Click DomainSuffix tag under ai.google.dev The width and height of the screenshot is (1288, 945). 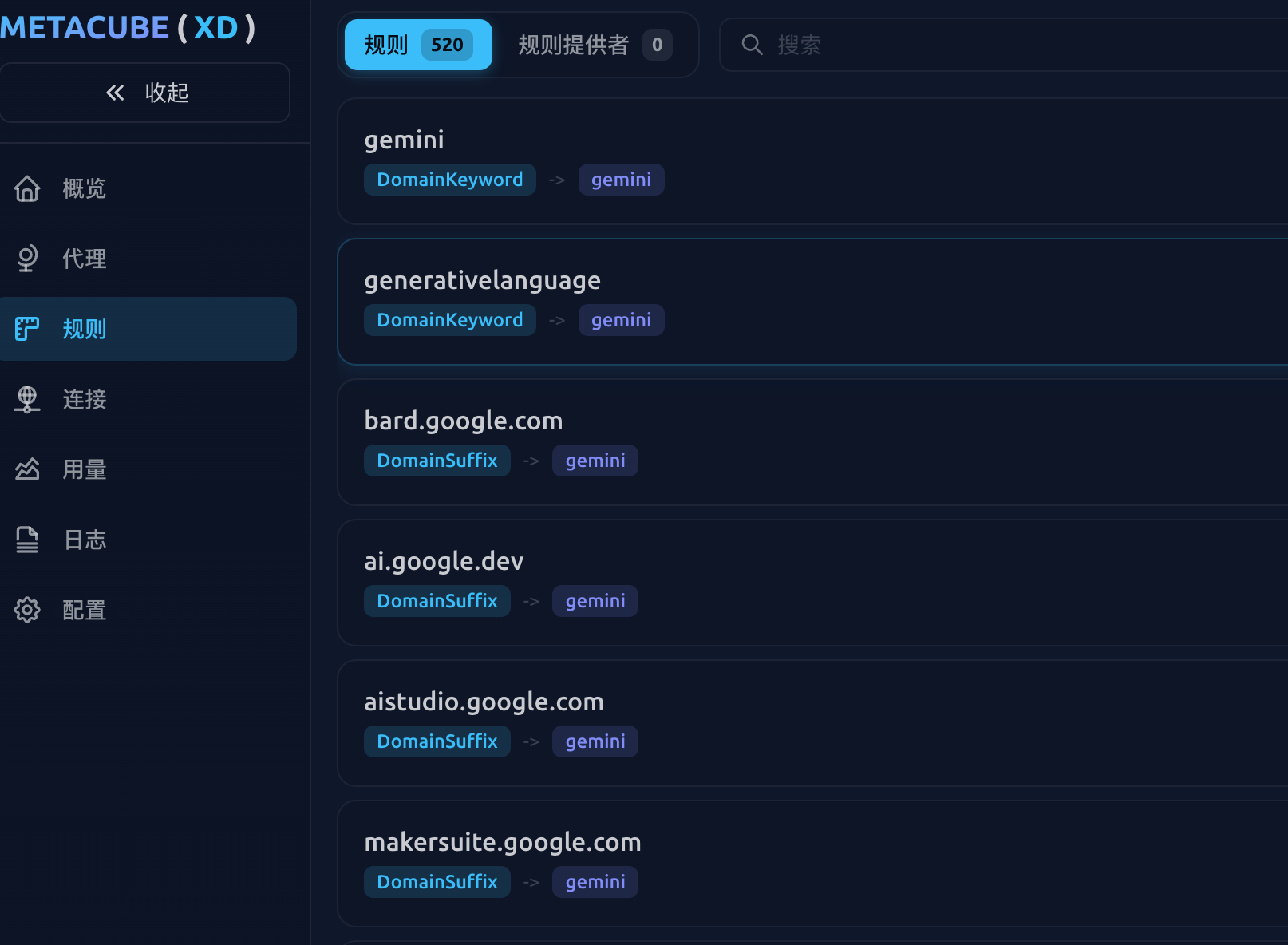[x=437, y=601]
